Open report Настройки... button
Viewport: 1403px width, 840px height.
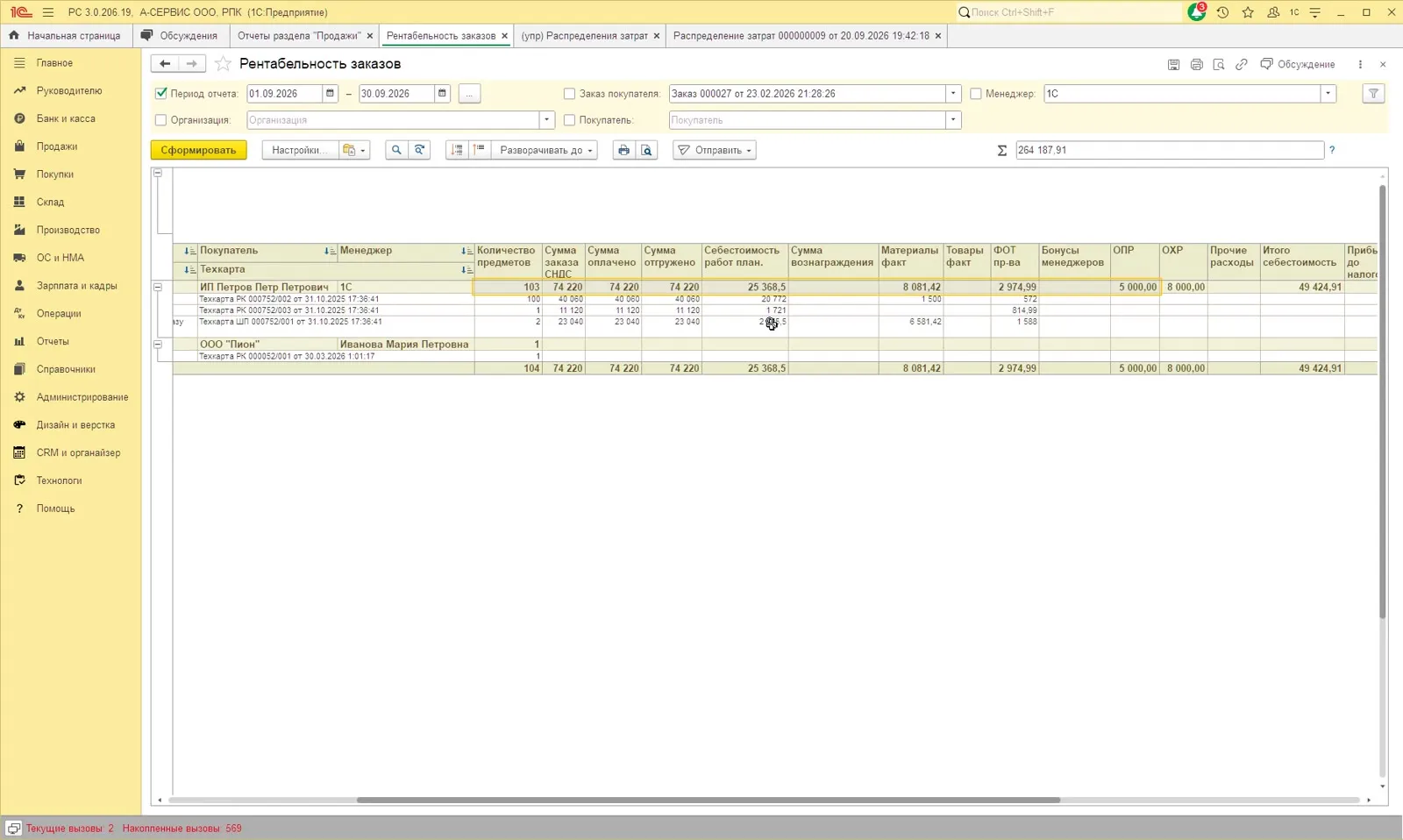point(299,150)
